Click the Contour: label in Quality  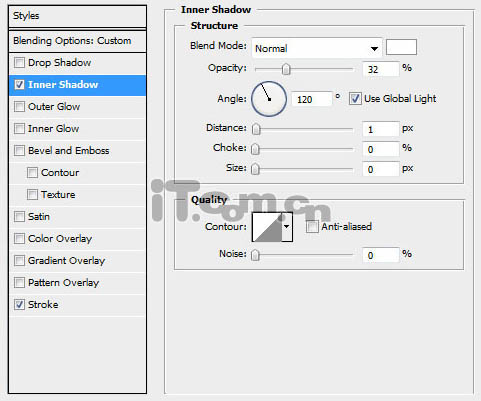tap(226, 227)
